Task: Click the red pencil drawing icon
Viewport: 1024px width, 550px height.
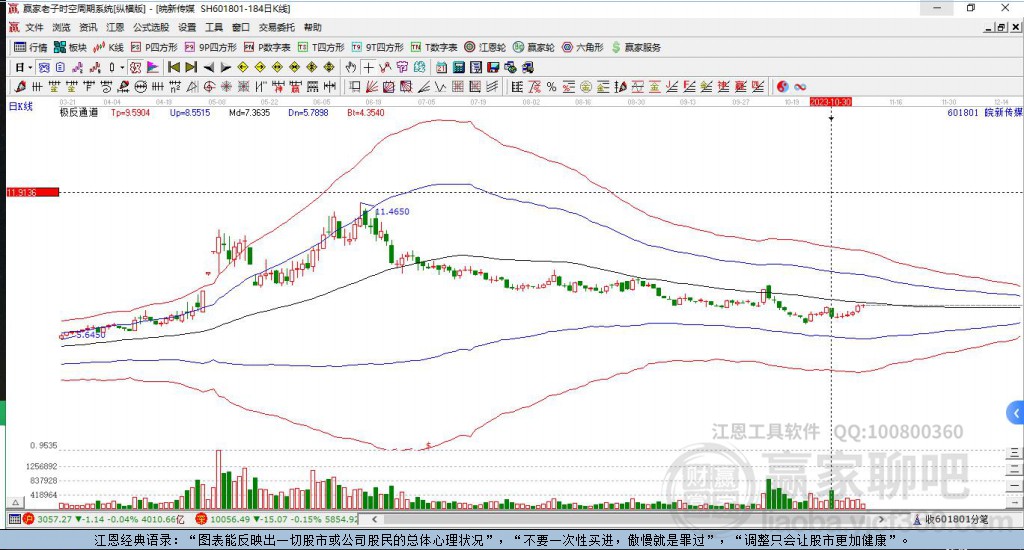Action: click(20, 87)
